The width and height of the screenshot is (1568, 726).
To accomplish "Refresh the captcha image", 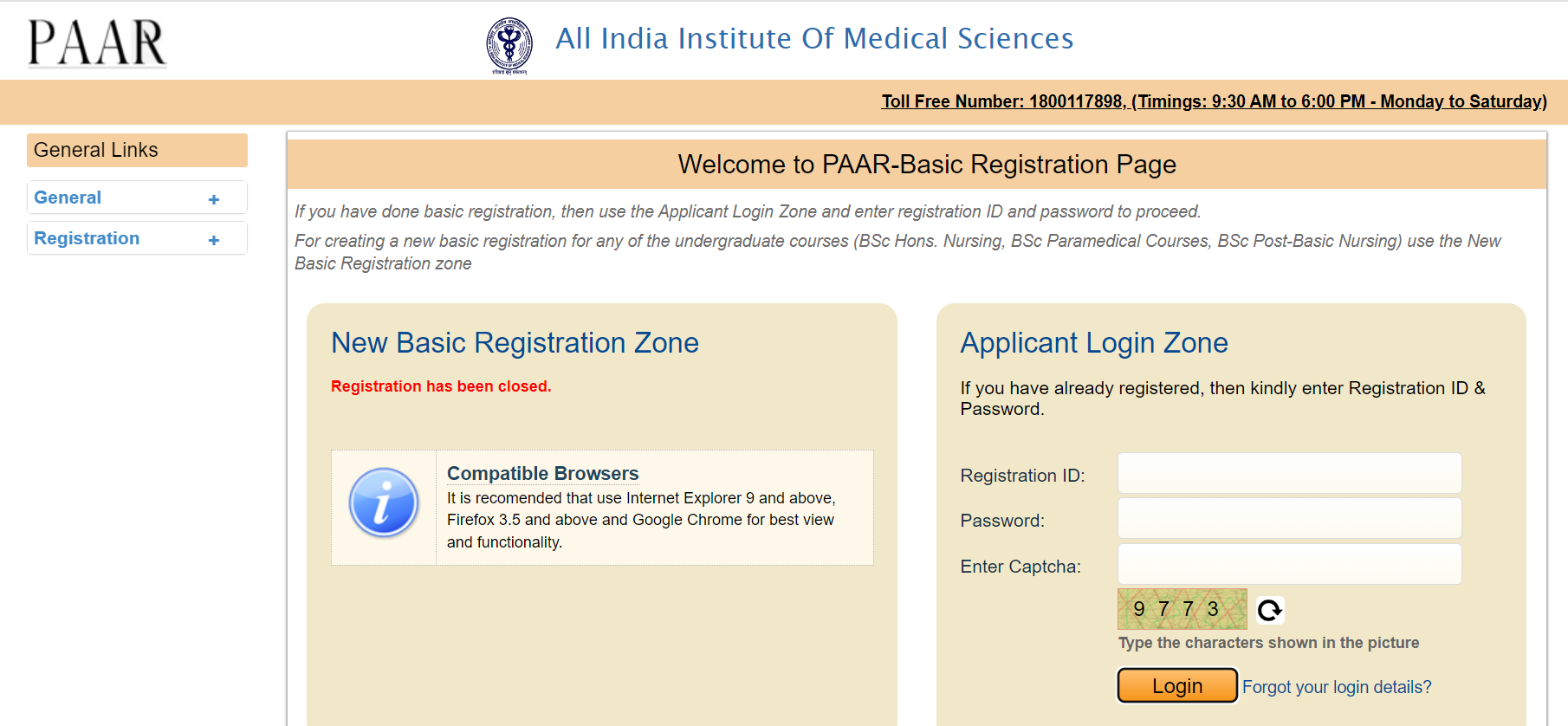I will pos(1270,610).
